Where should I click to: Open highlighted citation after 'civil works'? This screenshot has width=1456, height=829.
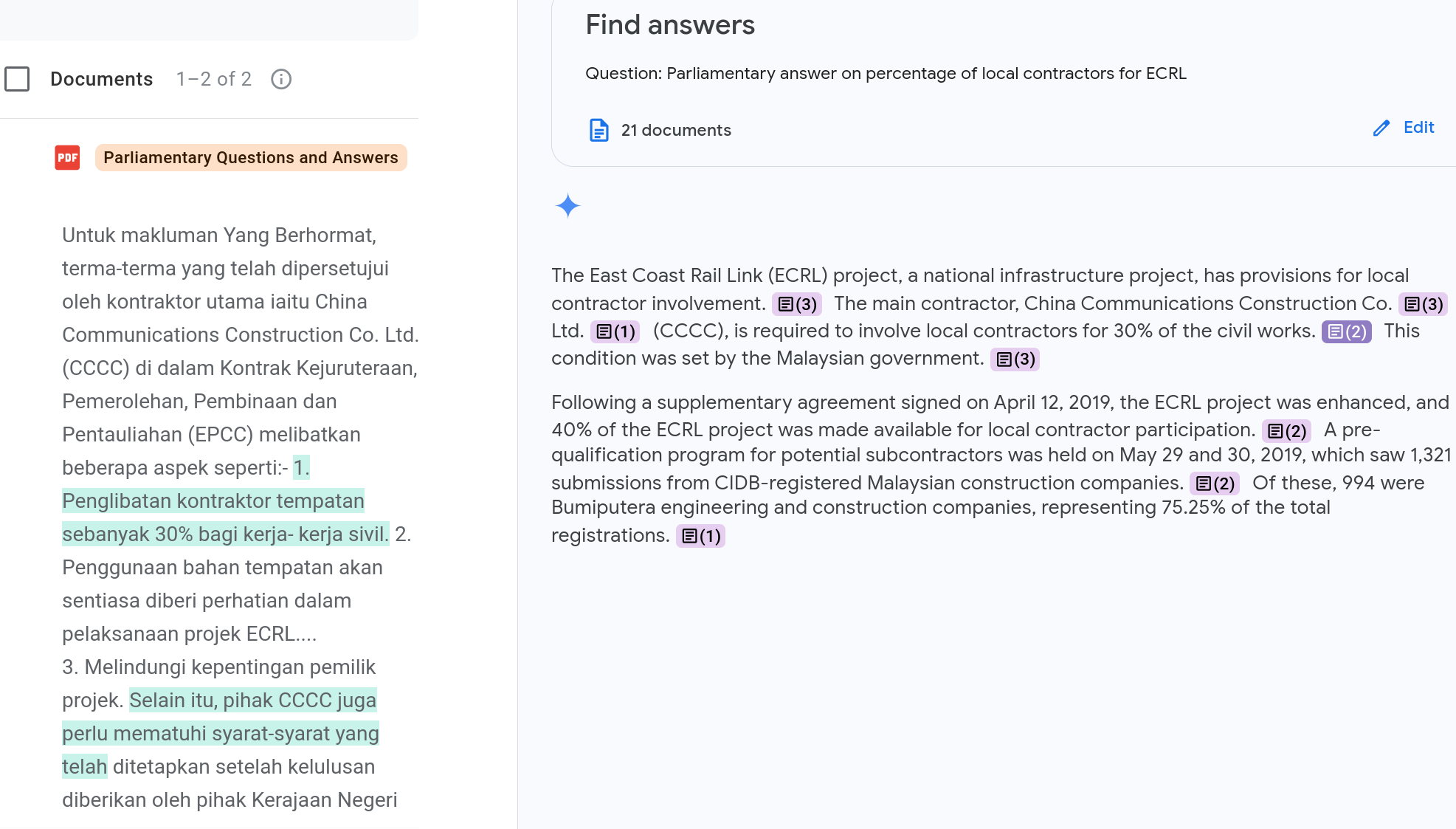(1346, 331)
